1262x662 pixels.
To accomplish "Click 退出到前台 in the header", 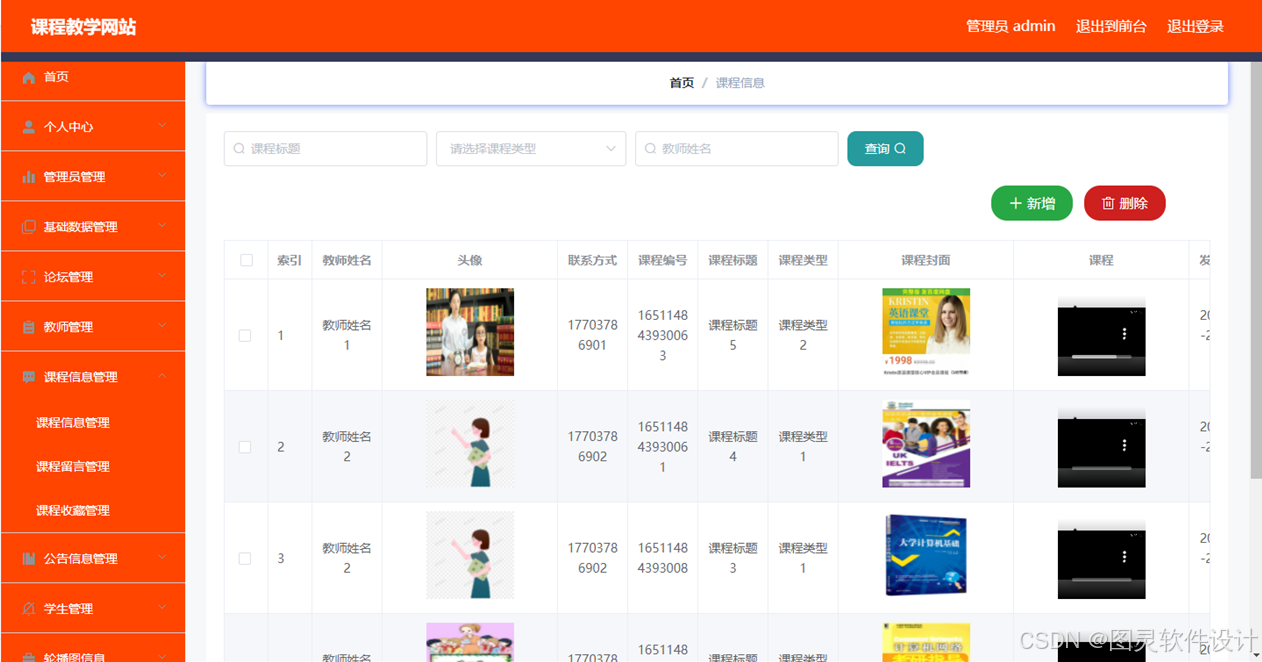I will click(1111, 26).
